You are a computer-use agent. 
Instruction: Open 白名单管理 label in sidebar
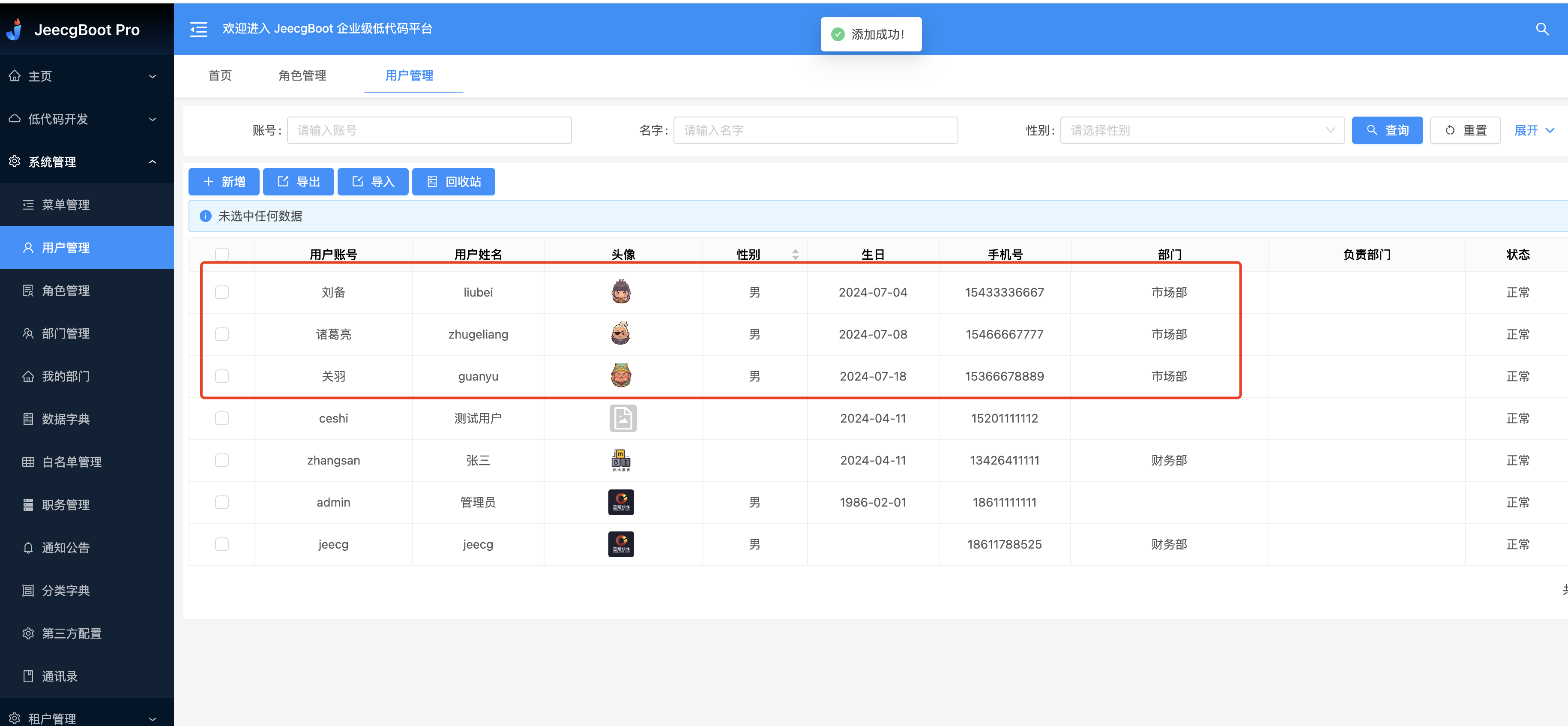point(72,462)
